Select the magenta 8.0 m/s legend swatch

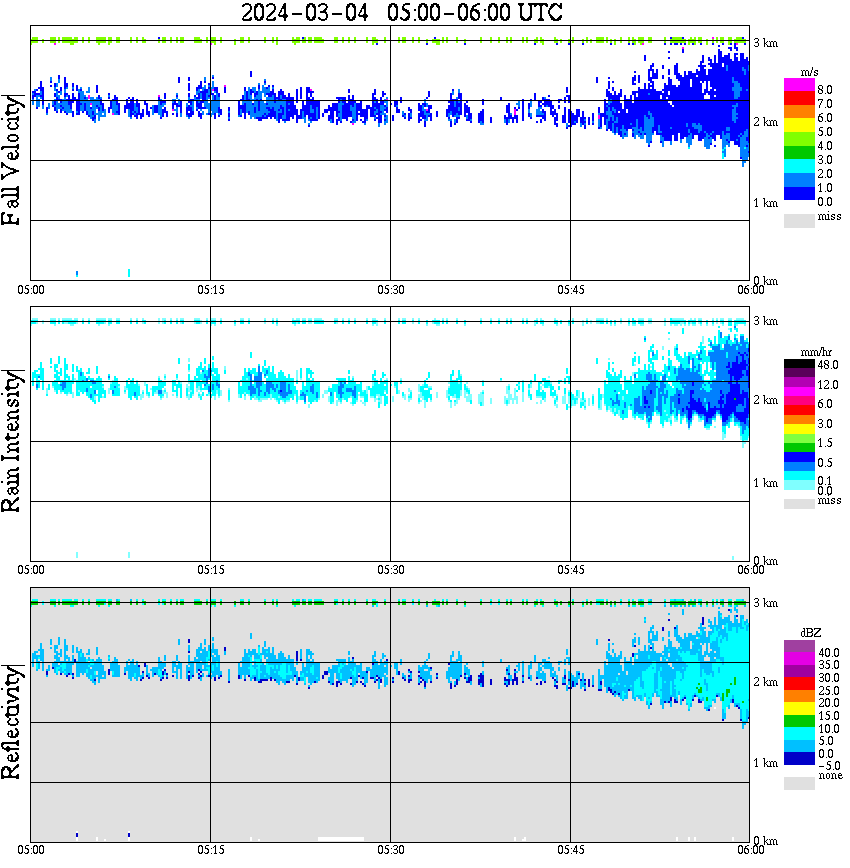(x=799, y=85)
